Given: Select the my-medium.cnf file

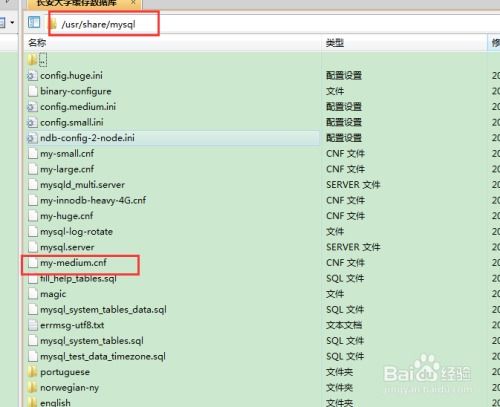Looking at the screenshot, I should coord(73,263).
